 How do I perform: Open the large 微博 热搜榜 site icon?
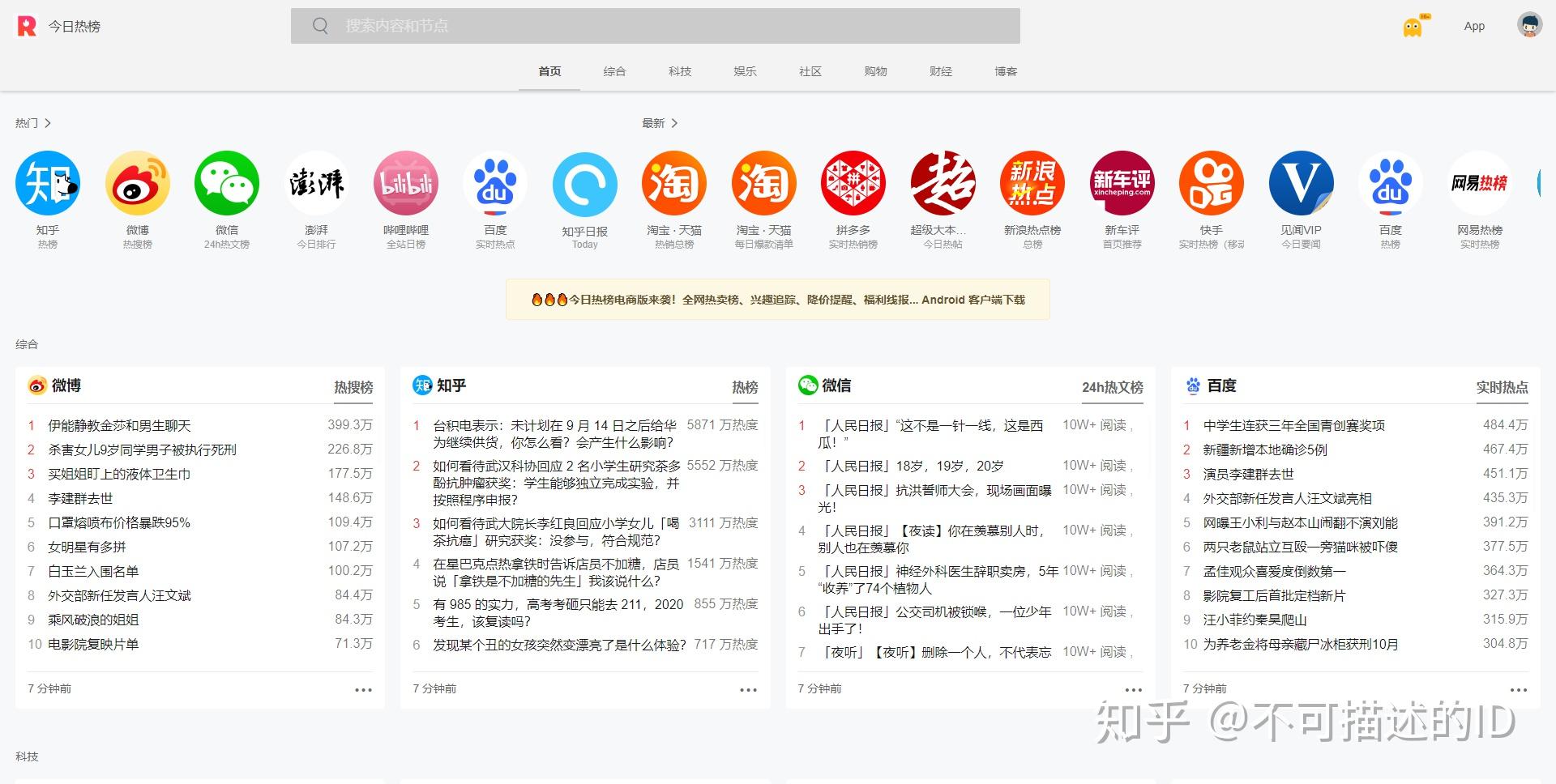tap(138, 183)
